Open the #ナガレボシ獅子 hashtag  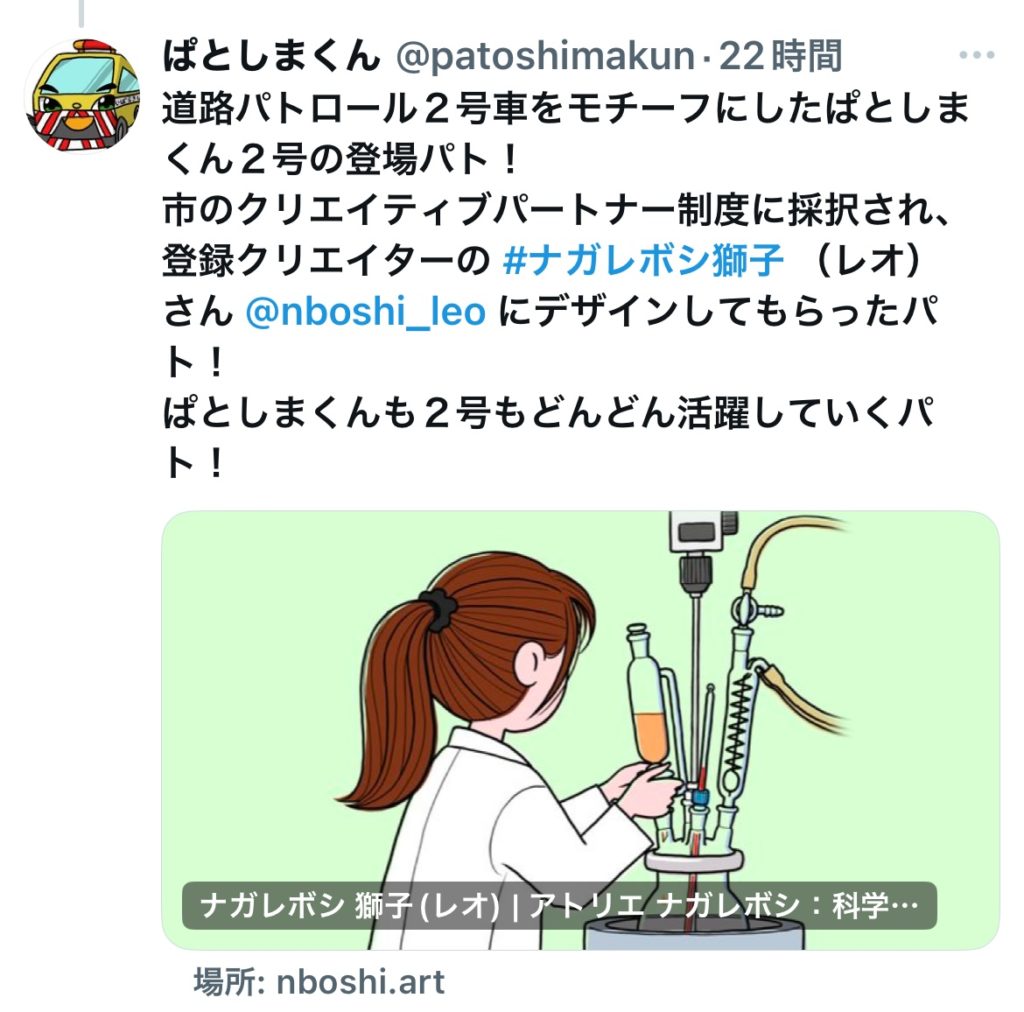tap(643, 260)
